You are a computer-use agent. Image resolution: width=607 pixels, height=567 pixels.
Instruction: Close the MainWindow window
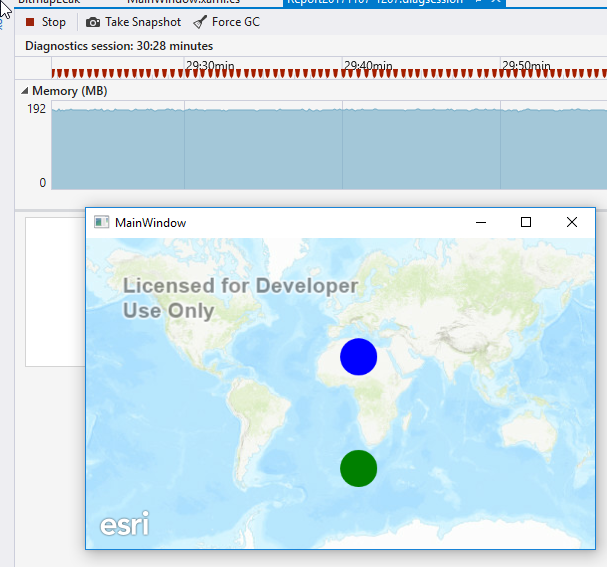(x=572, y=222)
